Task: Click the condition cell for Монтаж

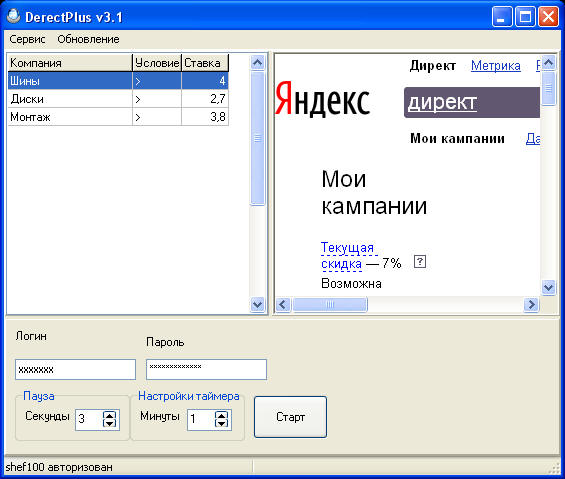Action: [x=157, y=117]
